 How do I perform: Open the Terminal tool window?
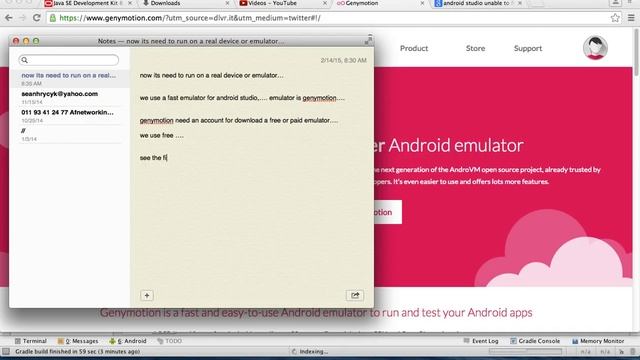coord(31,341)
